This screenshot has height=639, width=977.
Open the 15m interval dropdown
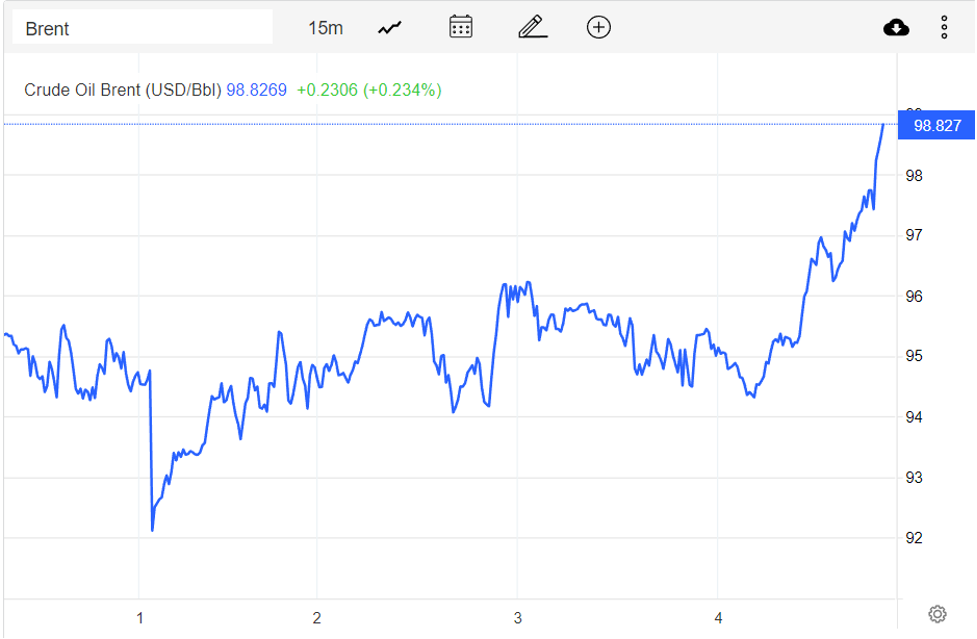tap(325, 28)
